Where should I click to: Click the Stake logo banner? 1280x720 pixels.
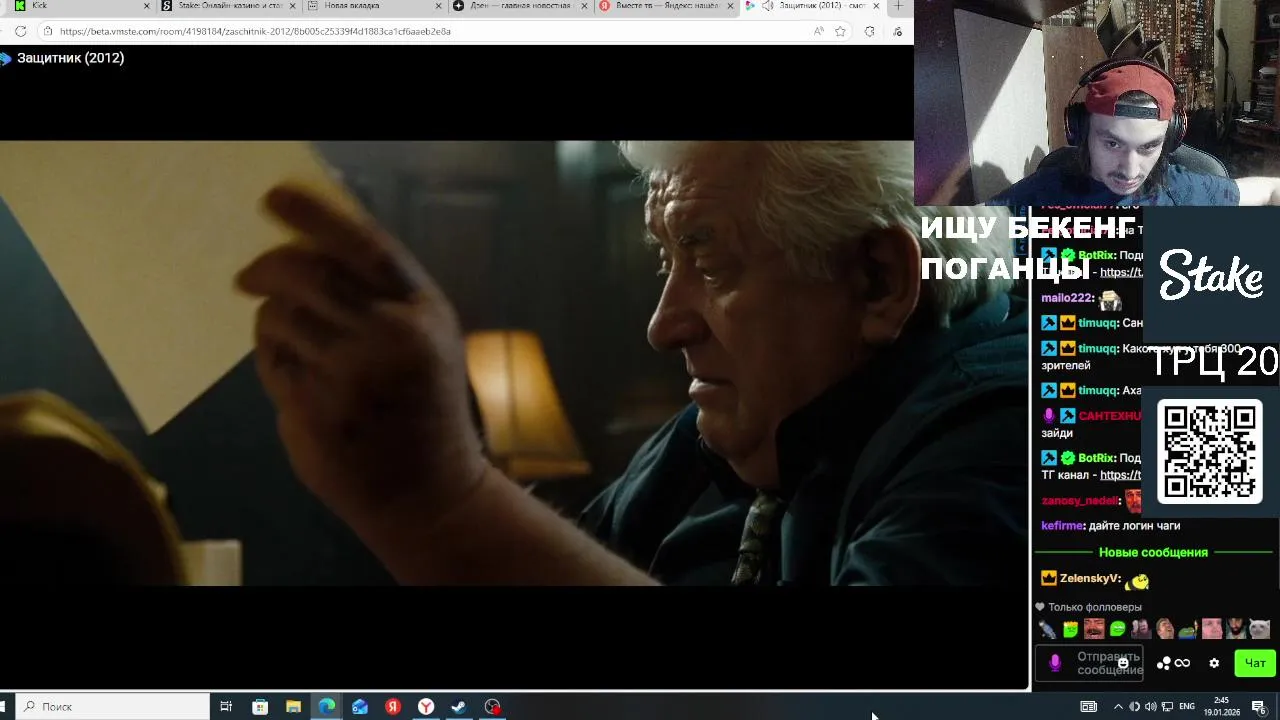click(x=1211, y=274)
